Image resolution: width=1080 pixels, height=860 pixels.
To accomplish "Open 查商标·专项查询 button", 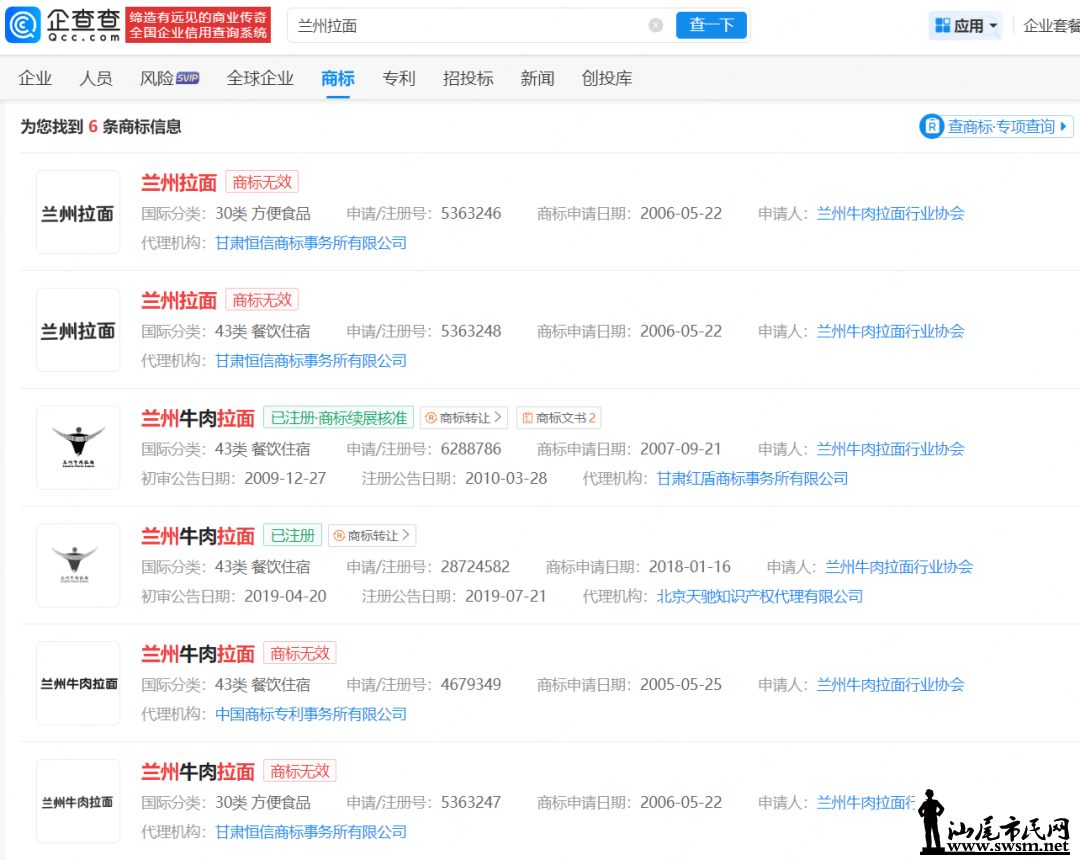I will [x=996, y=126].
